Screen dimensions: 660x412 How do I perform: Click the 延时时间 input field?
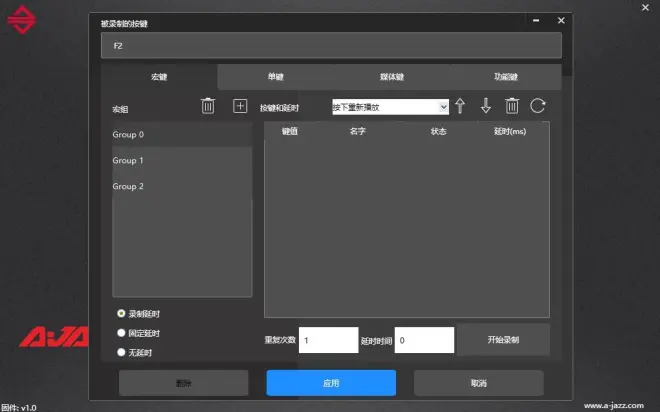tap(424, 340)
